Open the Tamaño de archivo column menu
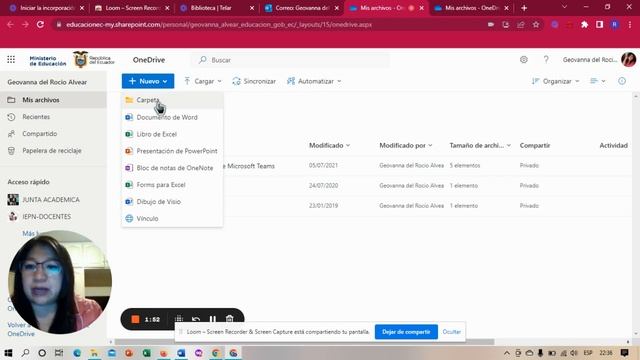Image resolution: width=640 pixels, height=360 pixels. point(480,145)
